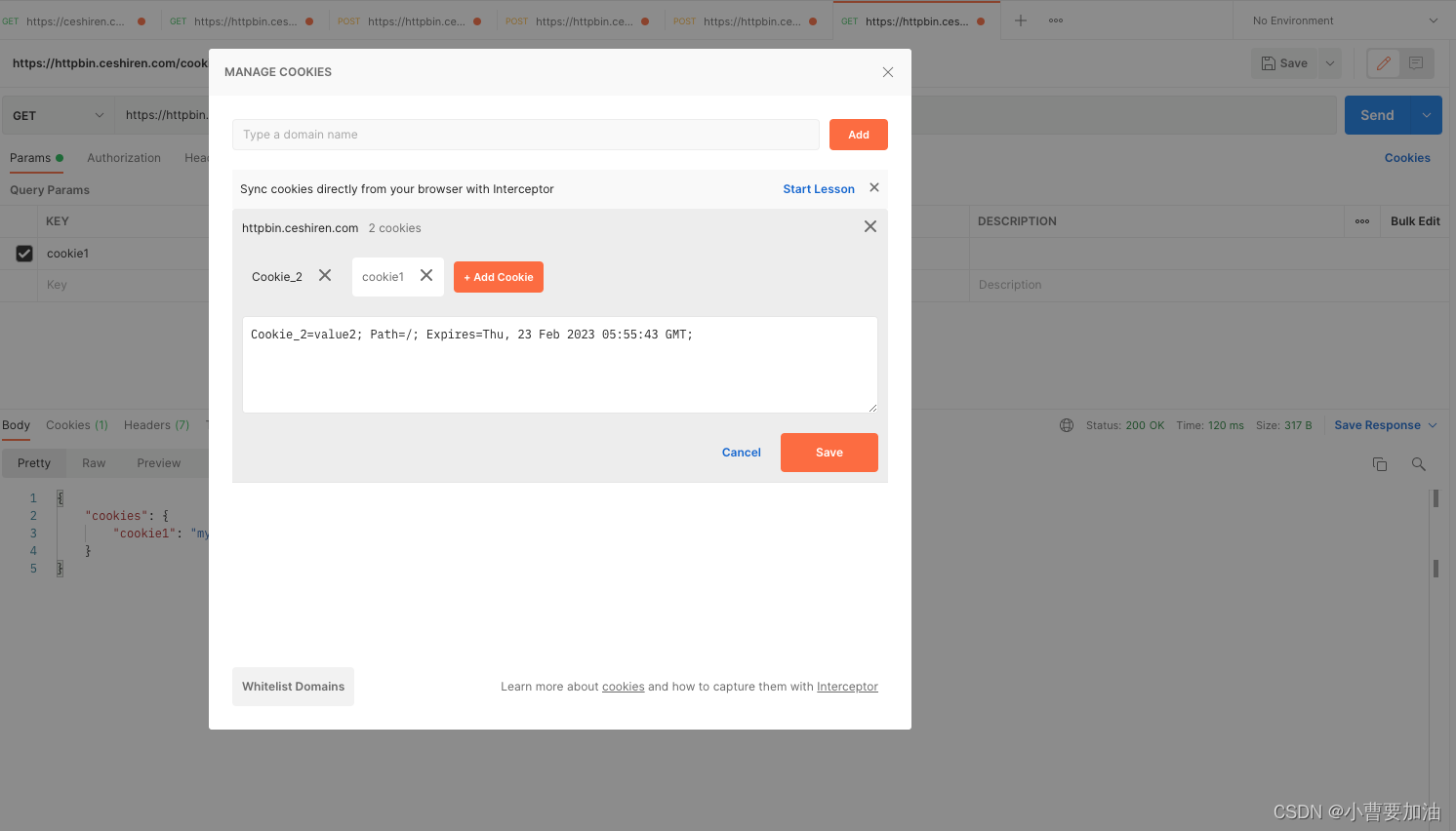The width and height of the screenshot is (1456, 831).
Task: Copy the response body with copy icon
Action: coord(1380,464)
